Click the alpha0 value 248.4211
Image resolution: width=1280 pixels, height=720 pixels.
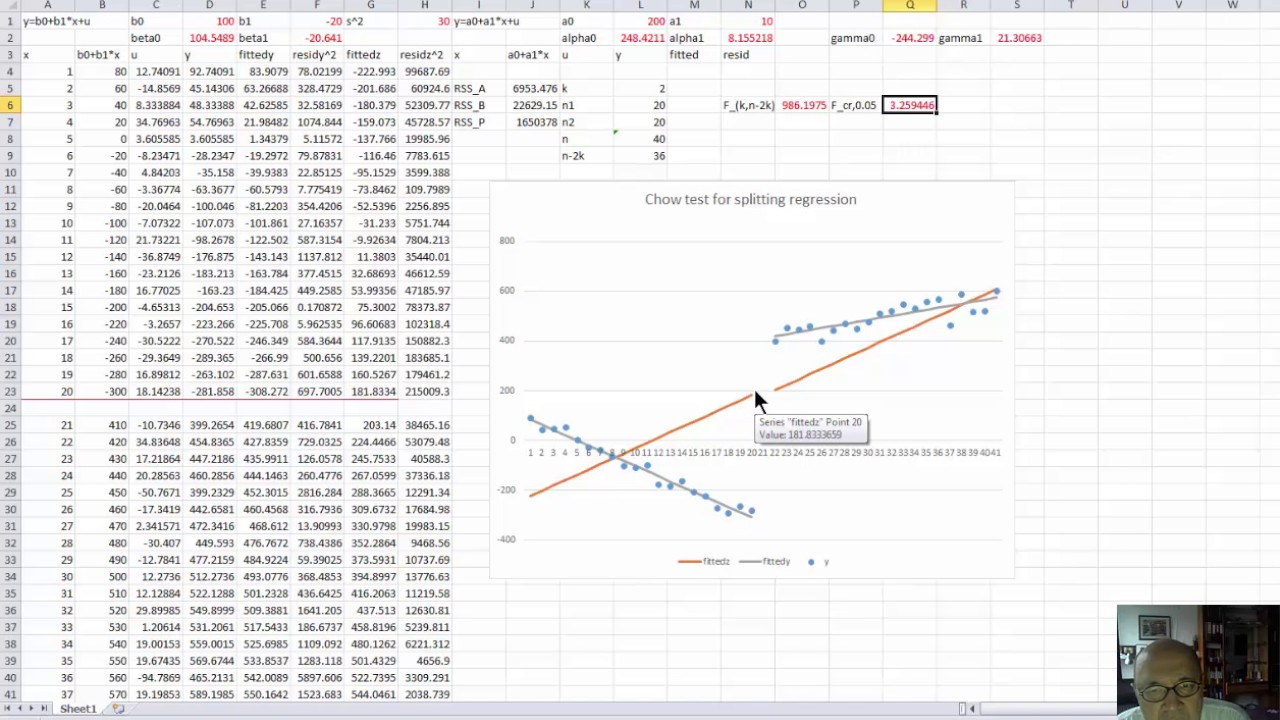point(641,38)
